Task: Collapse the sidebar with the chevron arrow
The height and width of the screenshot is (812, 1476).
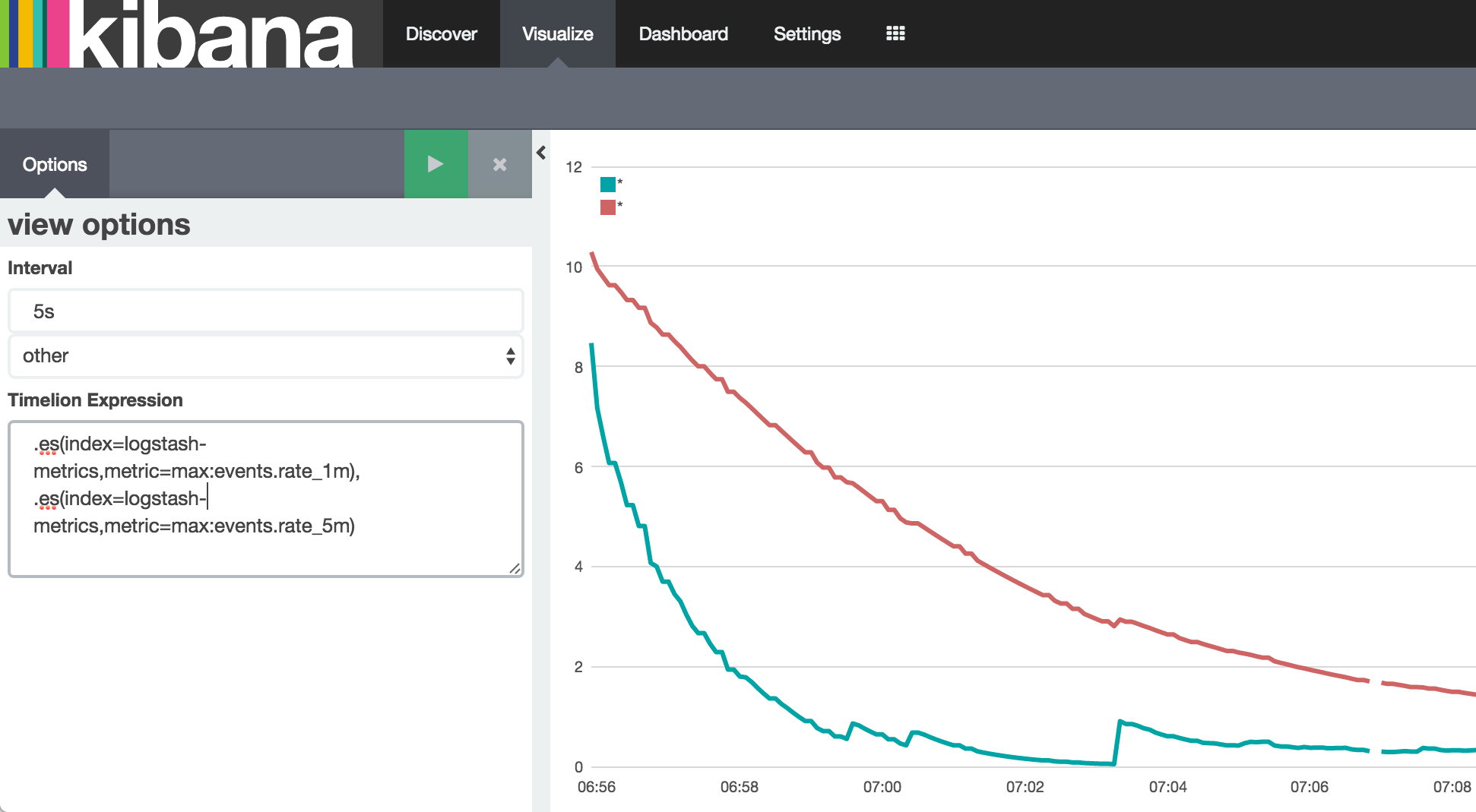Action: tap(541, 153)
